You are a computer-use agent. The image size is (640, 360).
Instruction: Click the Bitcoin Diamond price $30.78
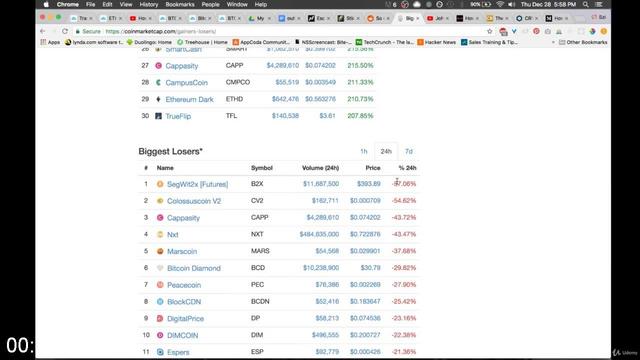tap(371, 268)
